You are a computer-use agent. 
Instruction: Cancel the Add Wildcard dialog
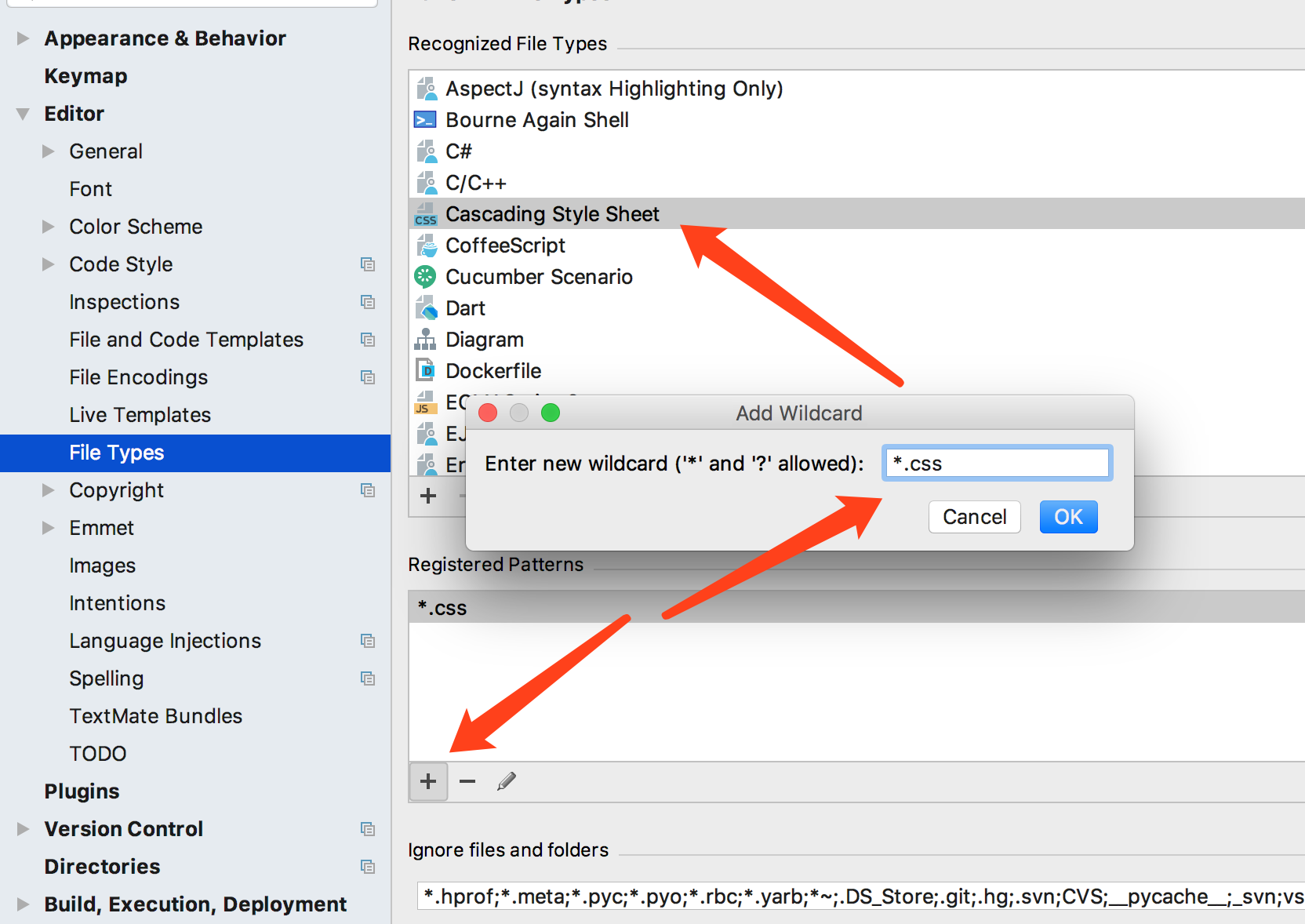tap(974, 517)
